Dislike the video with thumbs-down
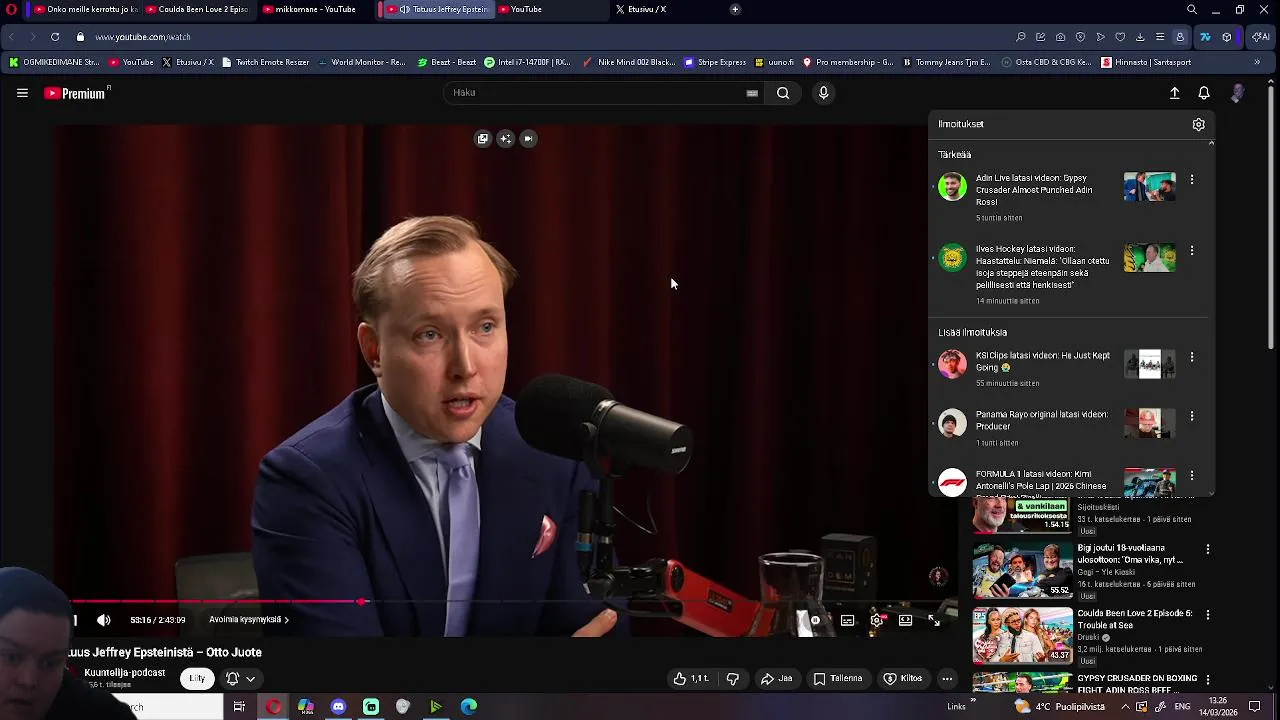 click(x=733, y=679)
